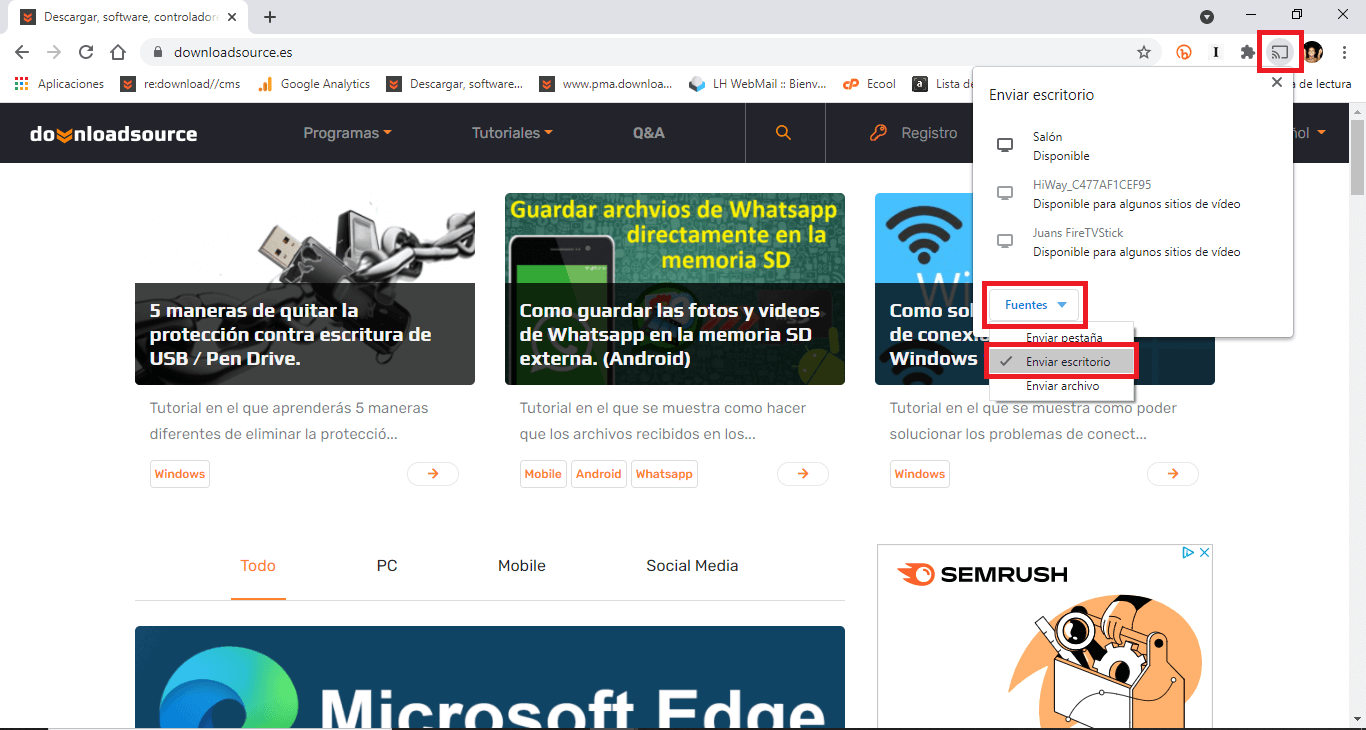
Task: Click the Mobile tag
Action: coord(543,474)
